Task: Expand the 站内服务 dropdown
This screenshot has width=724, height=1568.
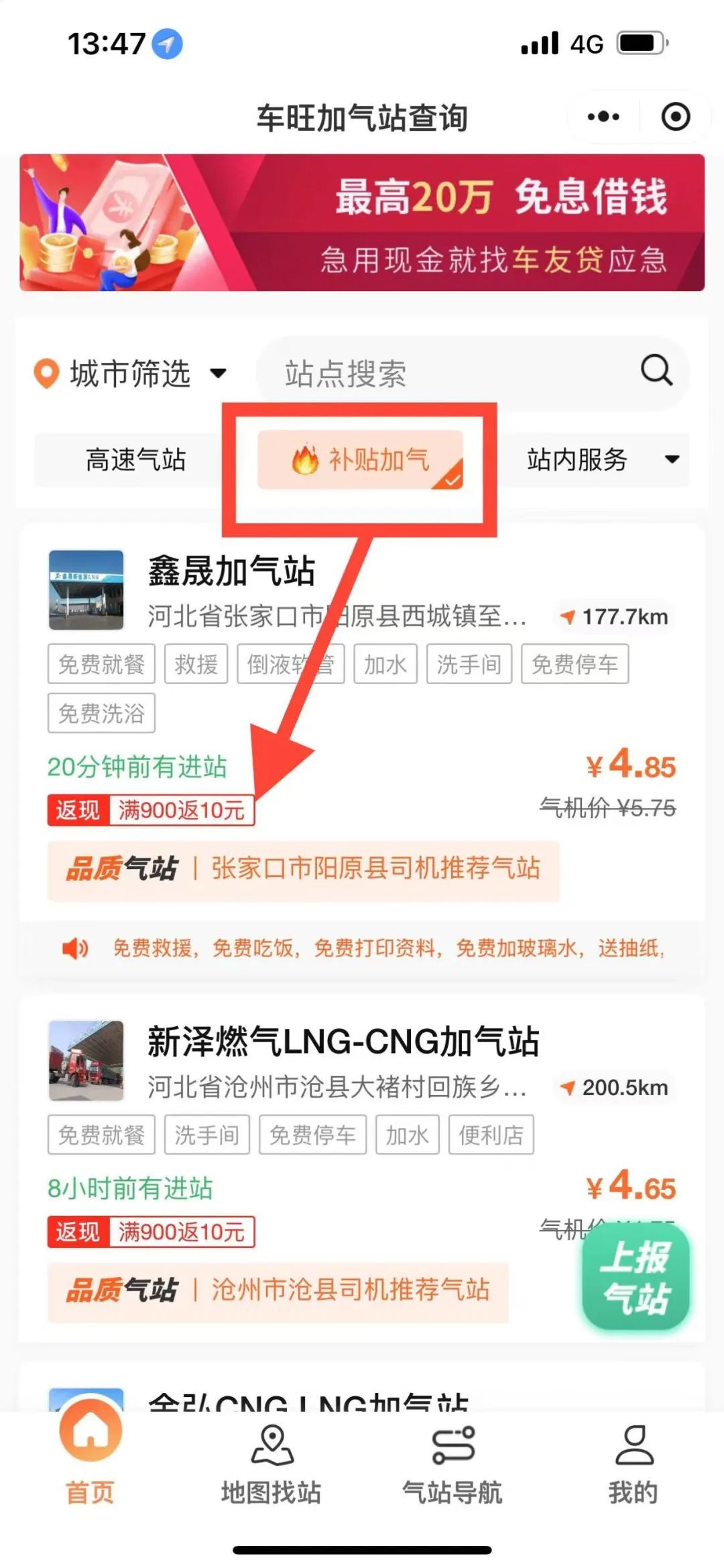Action: tap(597, 460)
